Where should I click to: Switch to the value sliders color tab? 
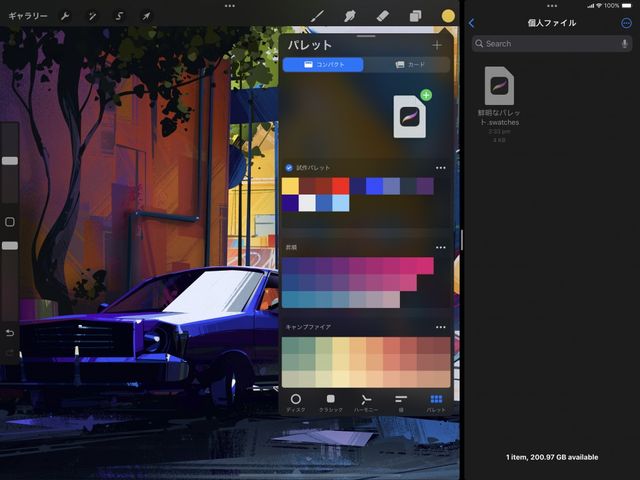pyautogui.click(x=401, y=403)
